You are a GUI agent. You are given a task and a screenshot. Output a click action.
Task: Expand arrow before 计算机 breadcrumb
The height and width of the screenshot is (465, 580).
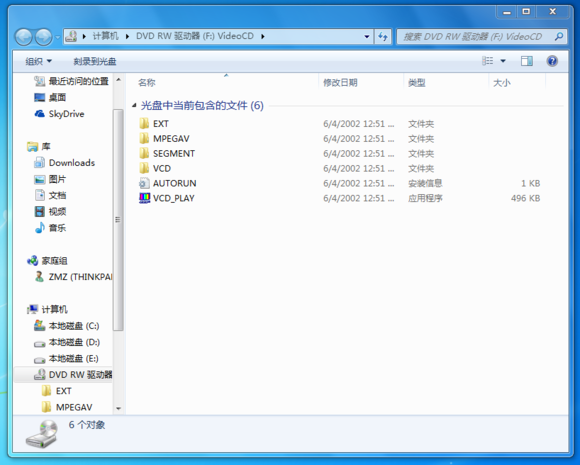pyautogui.click(x=84, y=36)
